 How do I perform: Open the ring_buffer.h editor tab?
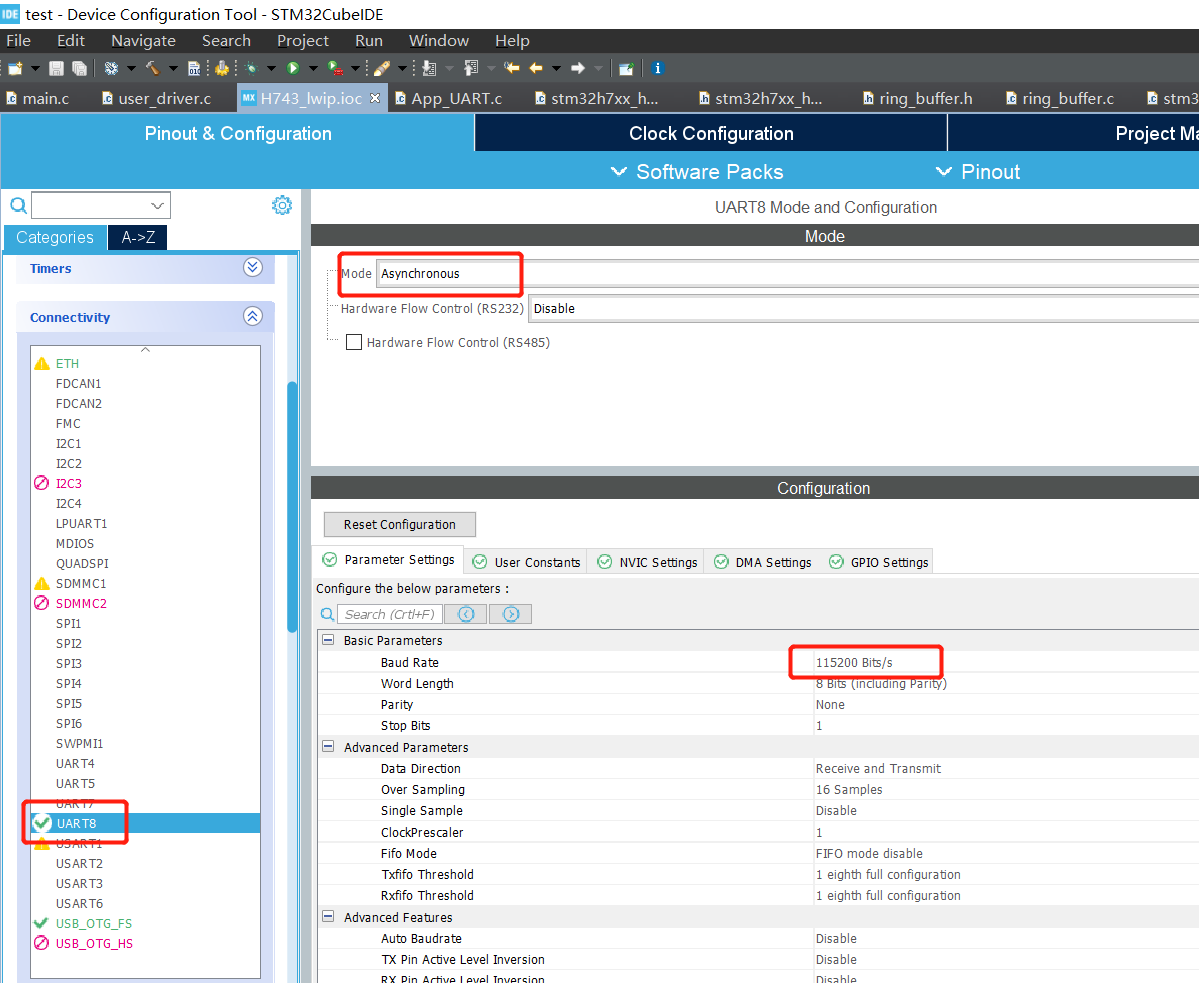[x=918, y=99]
